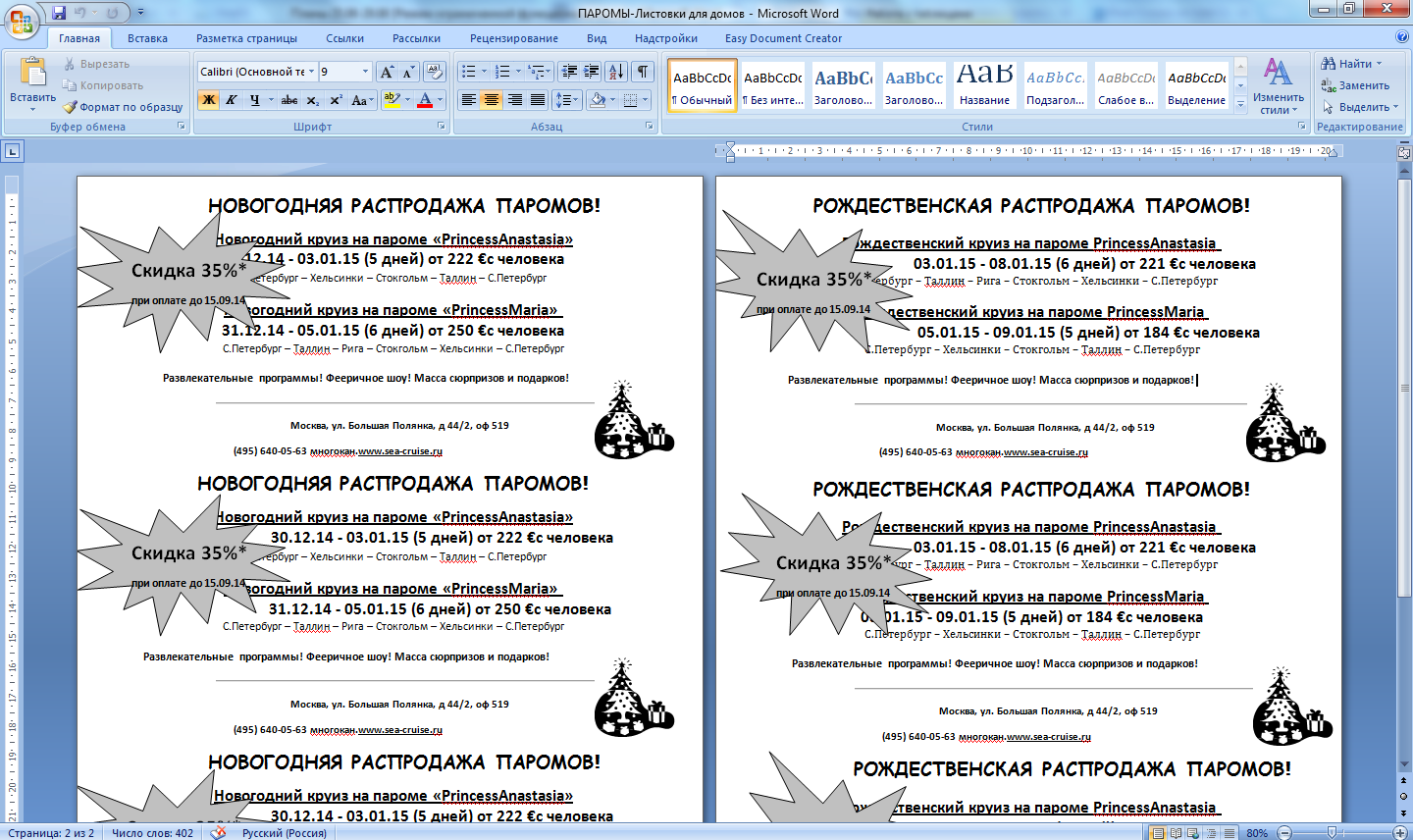
Task: Increase font size with grow font icon
Action: pyautogui.click(x=387, y=72)
